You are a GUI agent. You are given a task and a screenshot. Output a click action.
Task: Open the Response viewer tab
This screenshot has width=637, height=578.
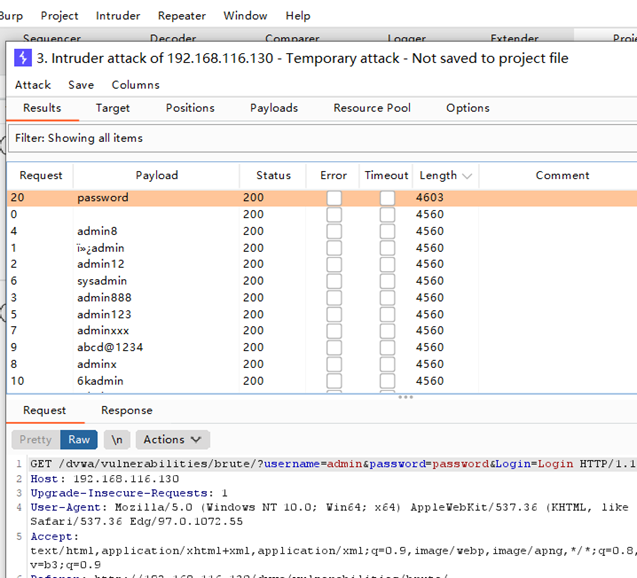(x=127, y=411)
